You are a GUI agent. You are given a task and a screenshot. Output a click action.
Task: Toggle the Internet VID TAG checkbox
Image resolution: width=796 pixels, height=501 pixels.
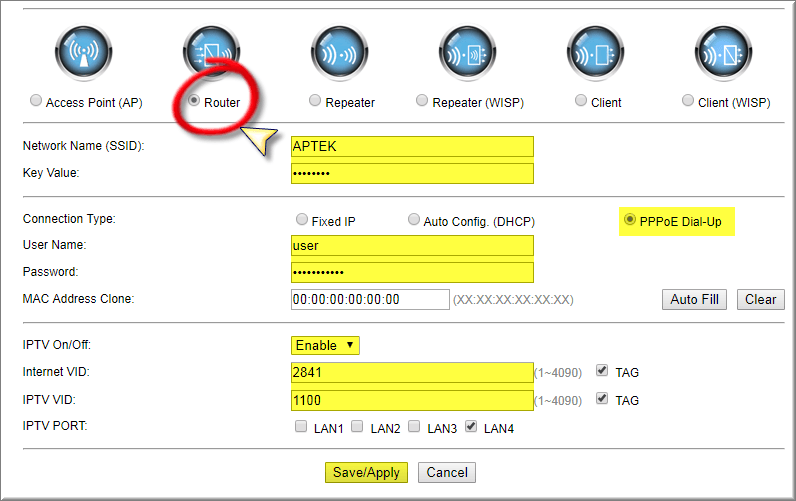[x=601, y=371]
